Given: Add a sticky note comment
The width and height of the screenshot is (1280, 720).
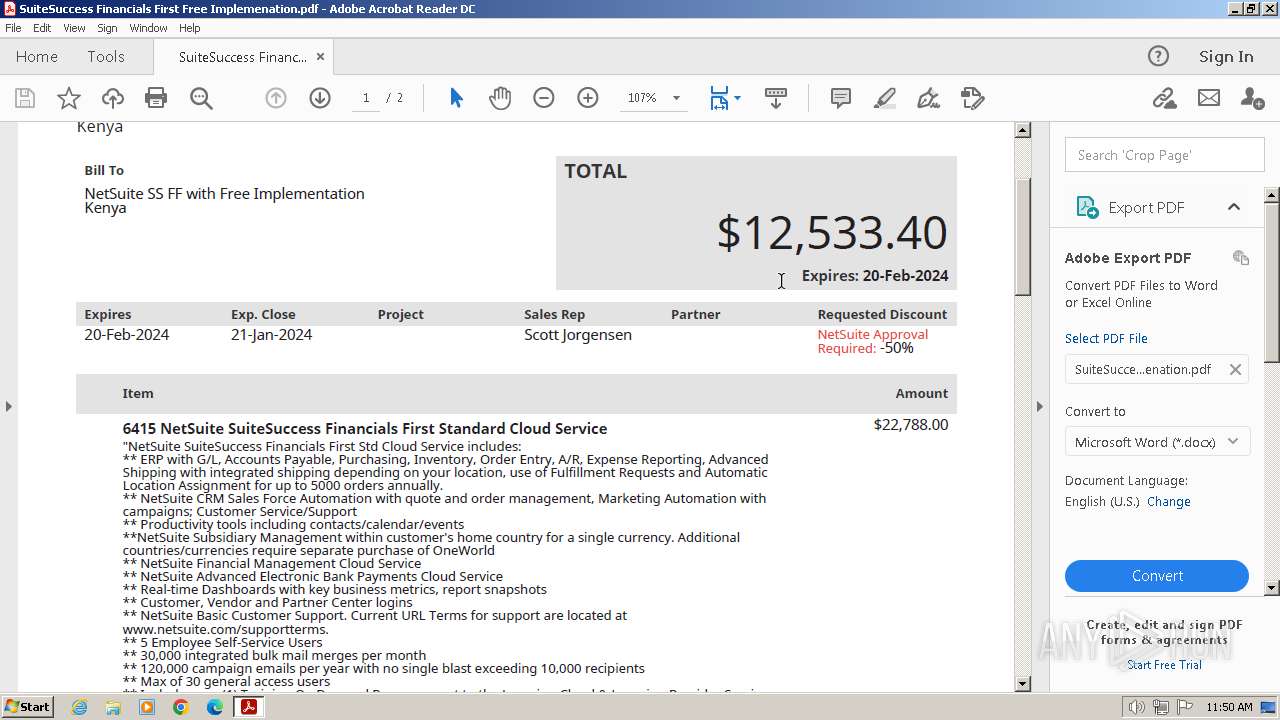Looking at the screenshot, I should pos(841,98).
